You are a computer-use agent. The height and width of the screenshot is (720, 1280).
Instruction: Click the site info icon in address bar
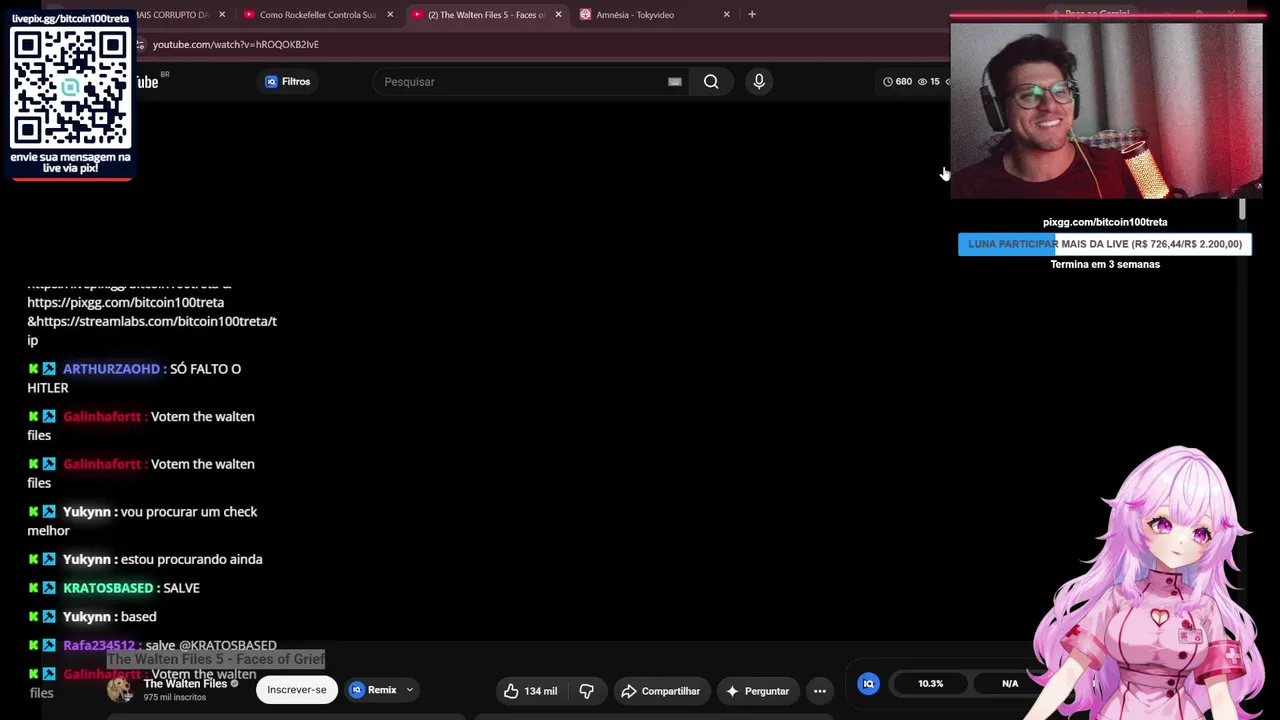(140, 45)
